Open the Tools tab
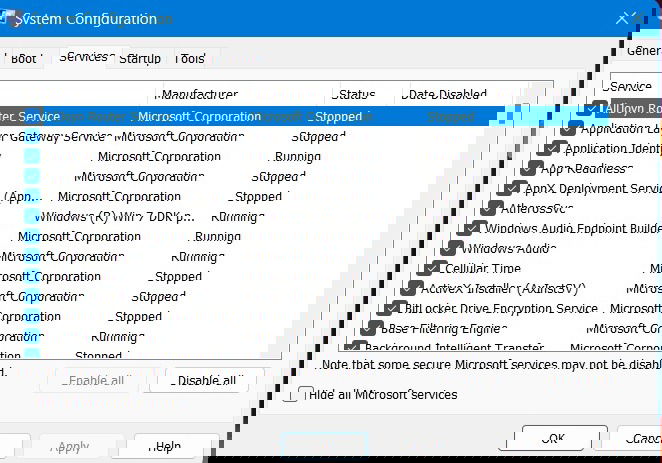 (x=191, y=58)
